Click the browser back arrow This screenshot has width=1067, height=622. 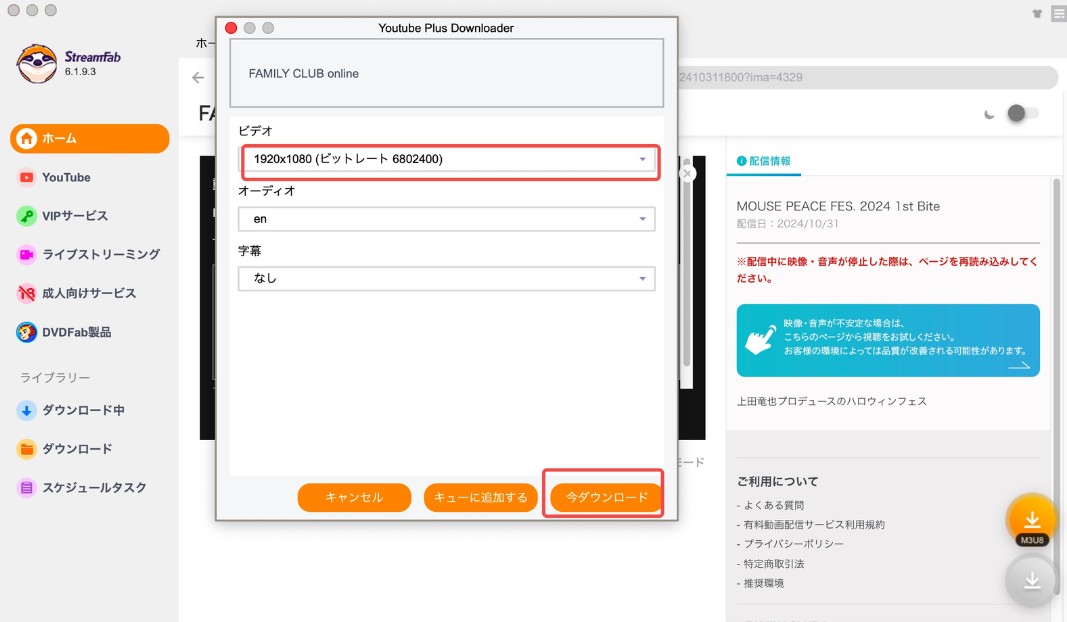coord(198,78)
